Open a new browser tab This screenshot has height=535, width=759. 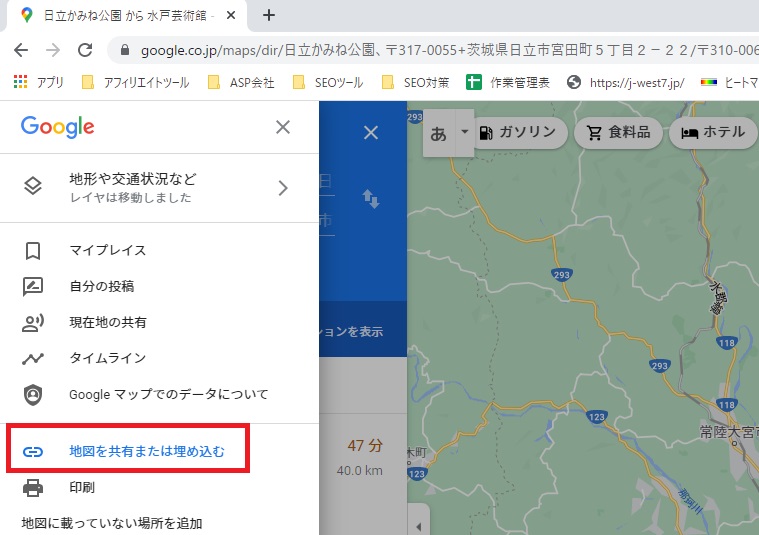269,15
